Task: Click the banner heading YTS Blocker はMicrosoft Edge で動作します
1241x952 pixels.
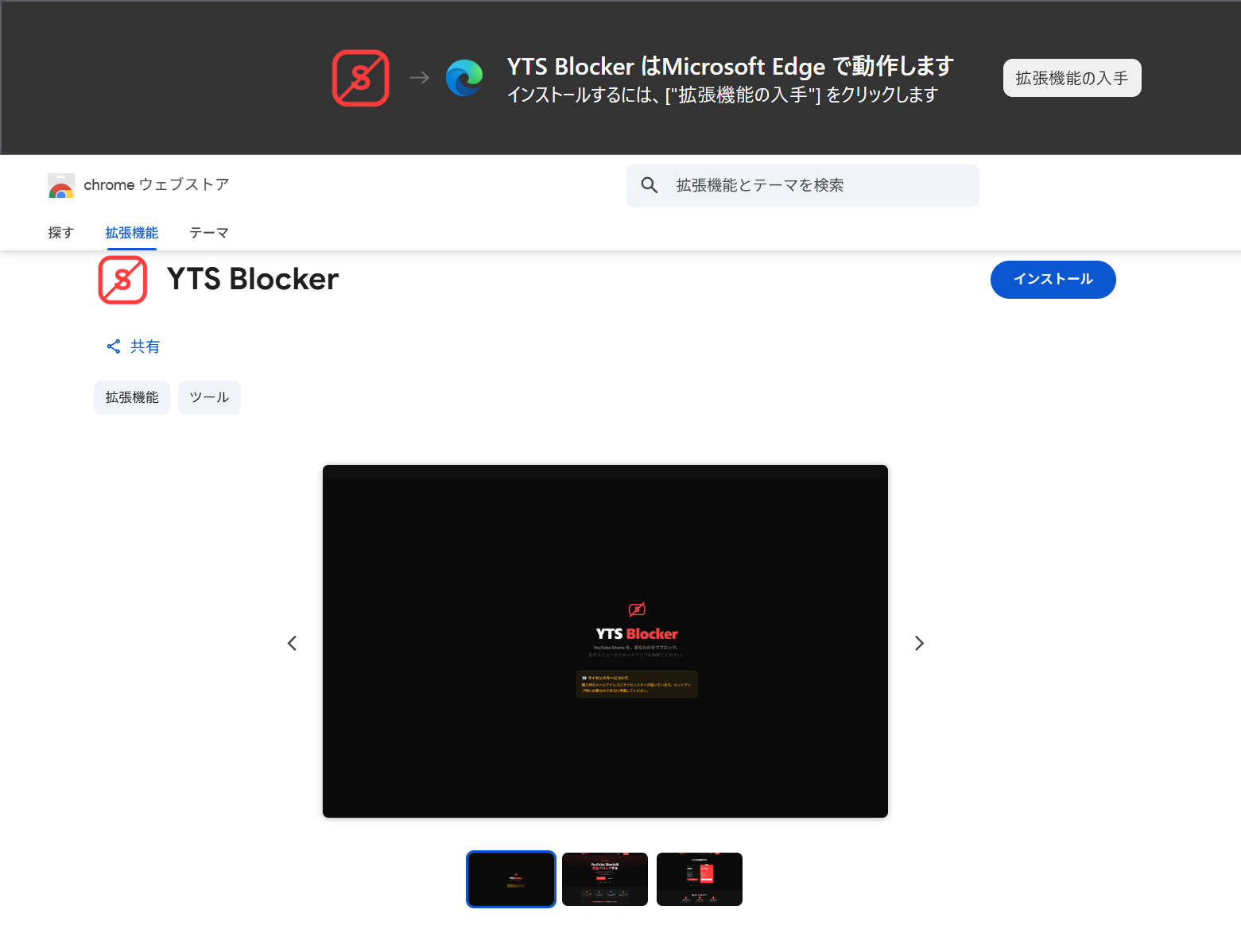Action: pos(730,66)
